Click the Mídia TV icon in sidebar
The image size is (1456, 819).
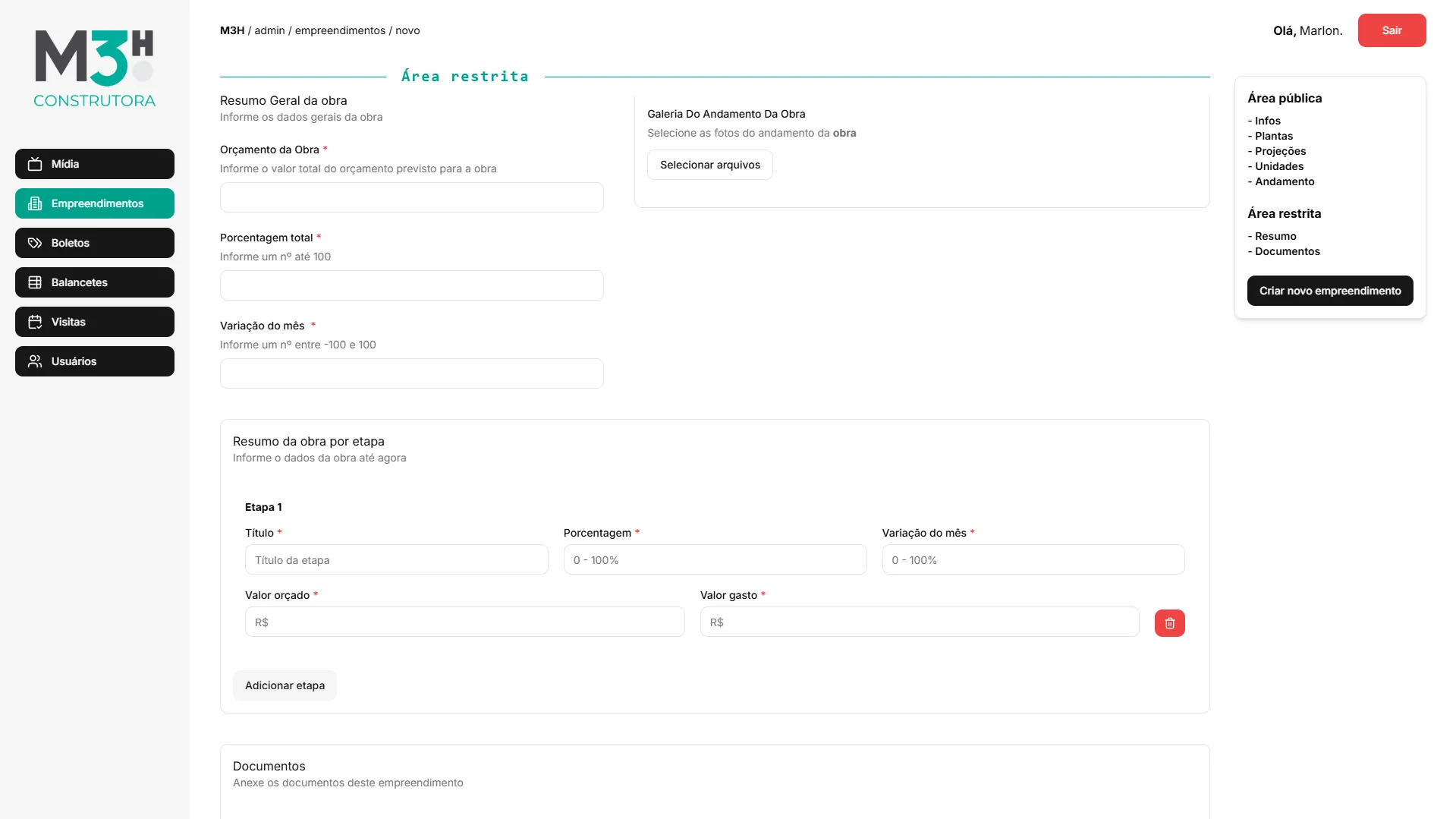(x=35, y=164)
